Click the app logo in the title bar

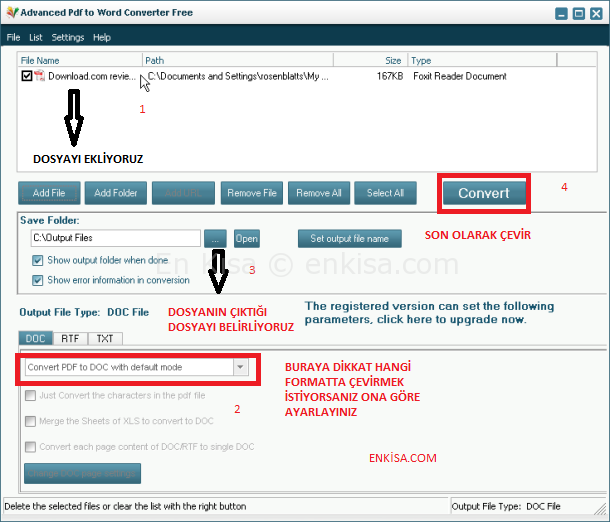[12, 12]
